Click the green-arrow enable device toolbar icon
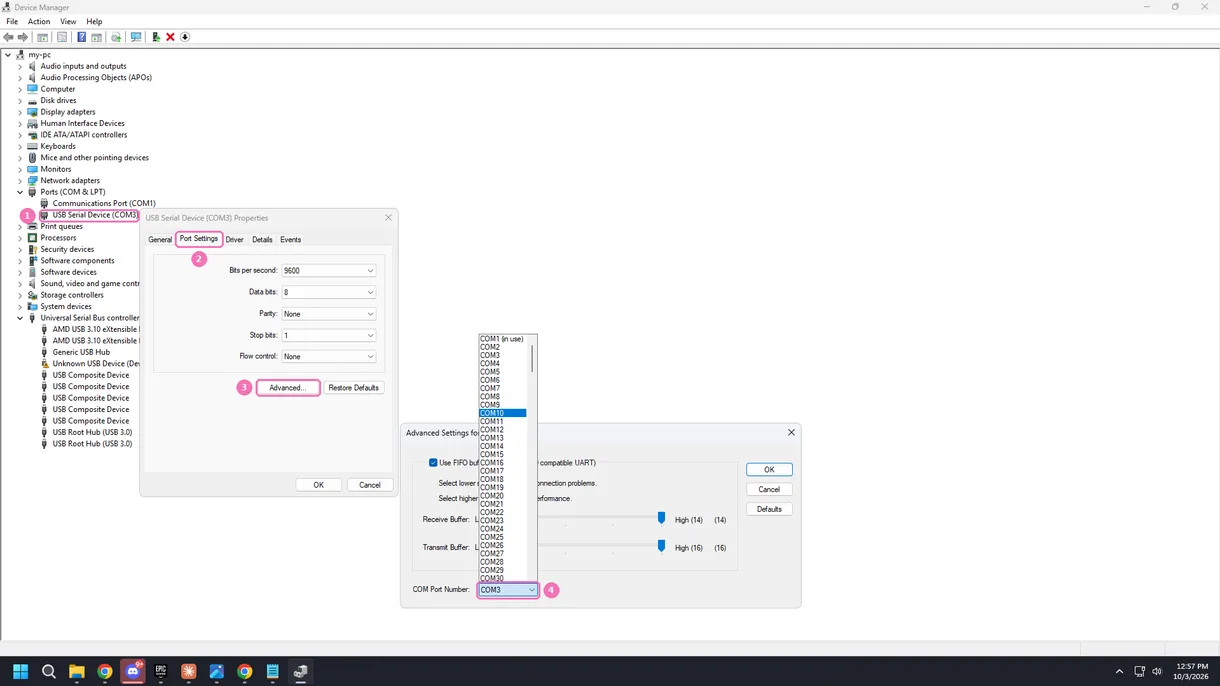 [156, 37]
